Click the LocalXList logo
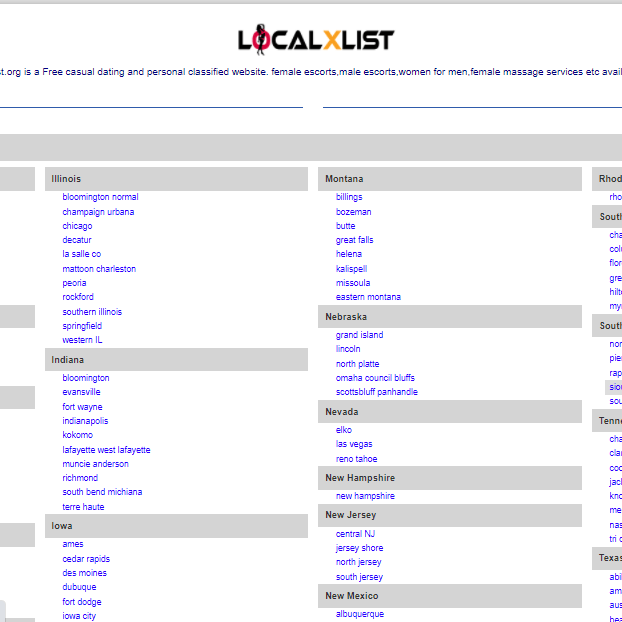 click(316, 39)
